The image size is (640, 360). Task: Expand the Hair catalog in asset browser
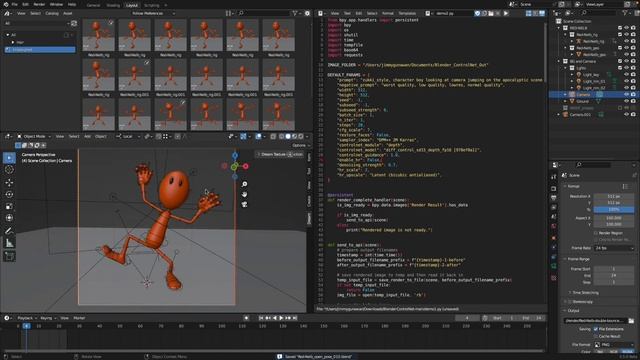(x=13, y=42)
